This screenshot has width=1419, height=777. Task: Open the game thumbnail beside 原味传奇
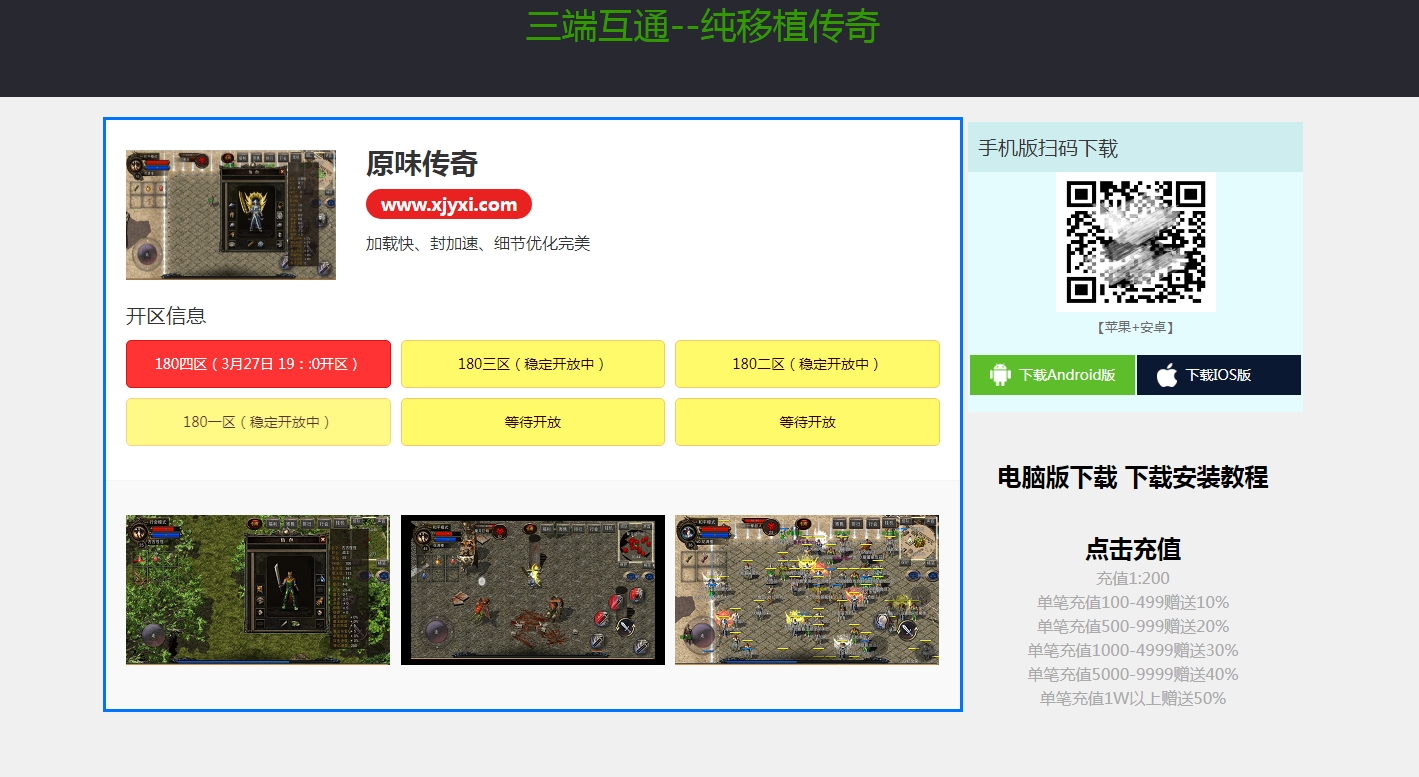(231, 215)
